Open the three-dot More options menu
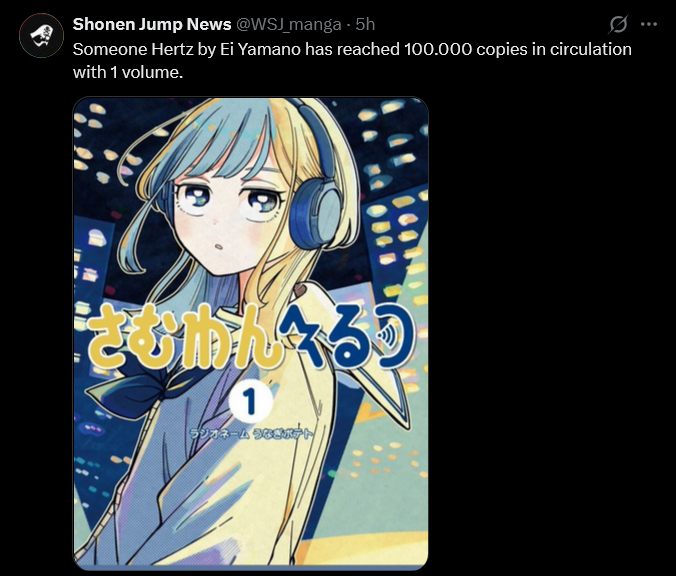This screenshot has height=576, width=676. pyautogui.click(x=649, y=25)
